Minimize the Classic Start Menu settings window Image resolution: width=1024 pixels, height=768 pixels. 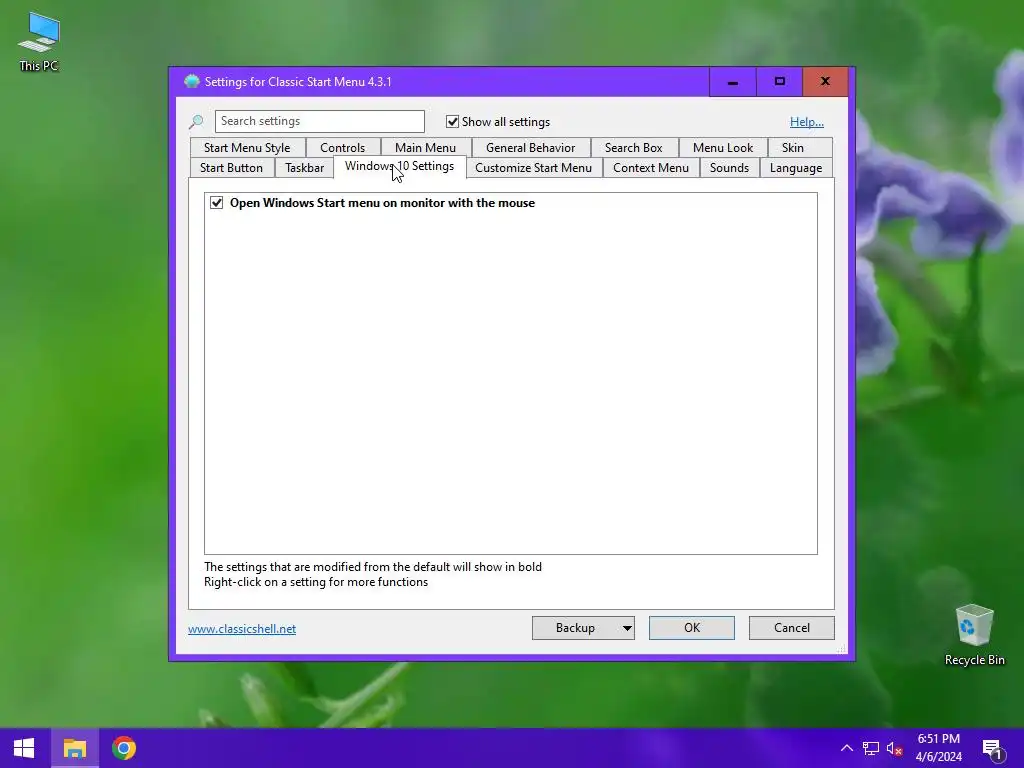733,82
